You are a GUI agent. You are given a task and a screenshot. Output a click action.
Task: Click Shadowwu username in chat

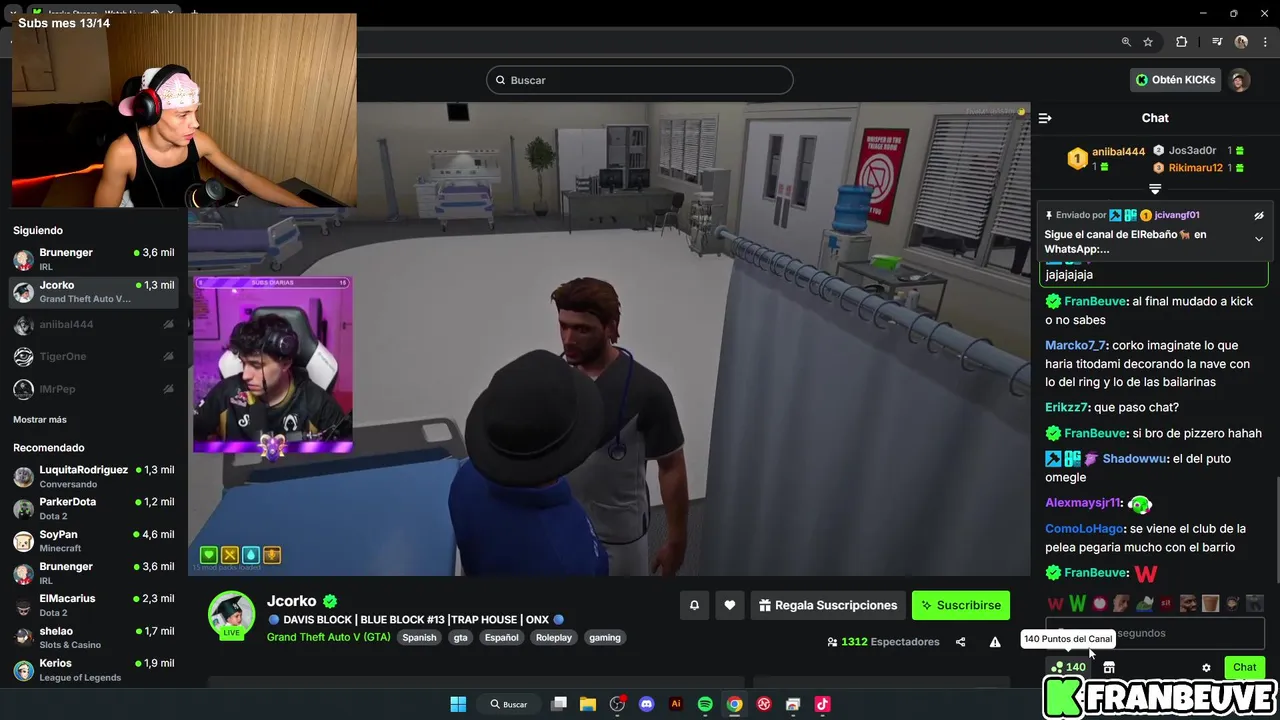tap(1135, 458)
